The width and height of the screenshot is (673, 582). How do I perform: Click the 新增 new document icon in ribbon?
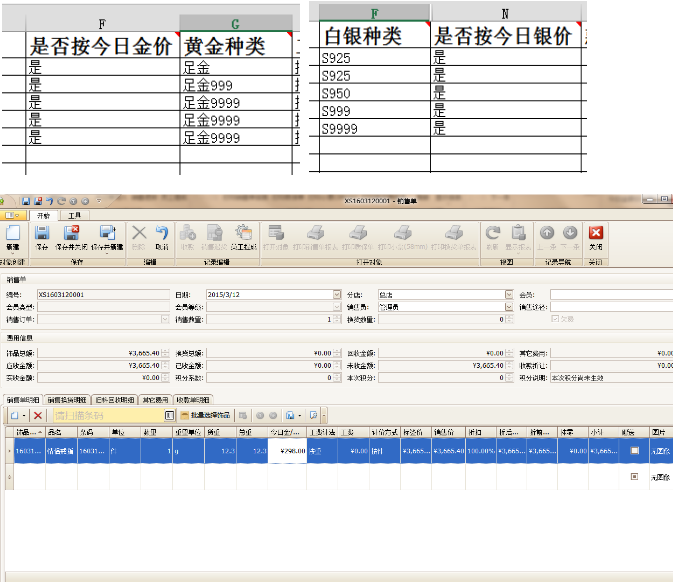pyautogui.click(x=12, y=233)
